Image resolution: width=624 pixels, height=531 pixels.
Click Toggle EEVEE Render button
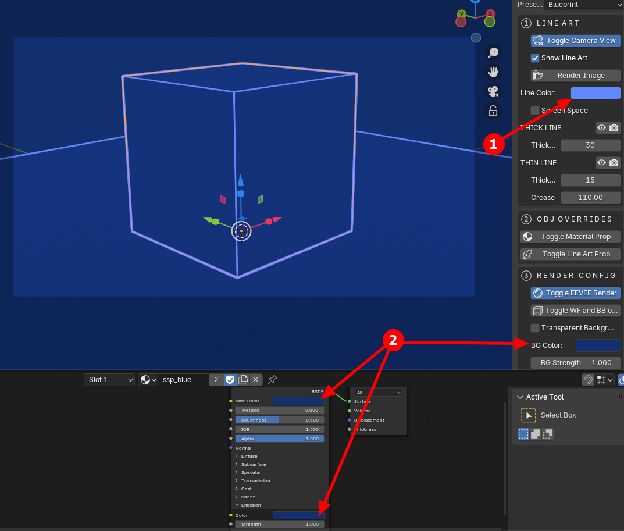point(575,293)
